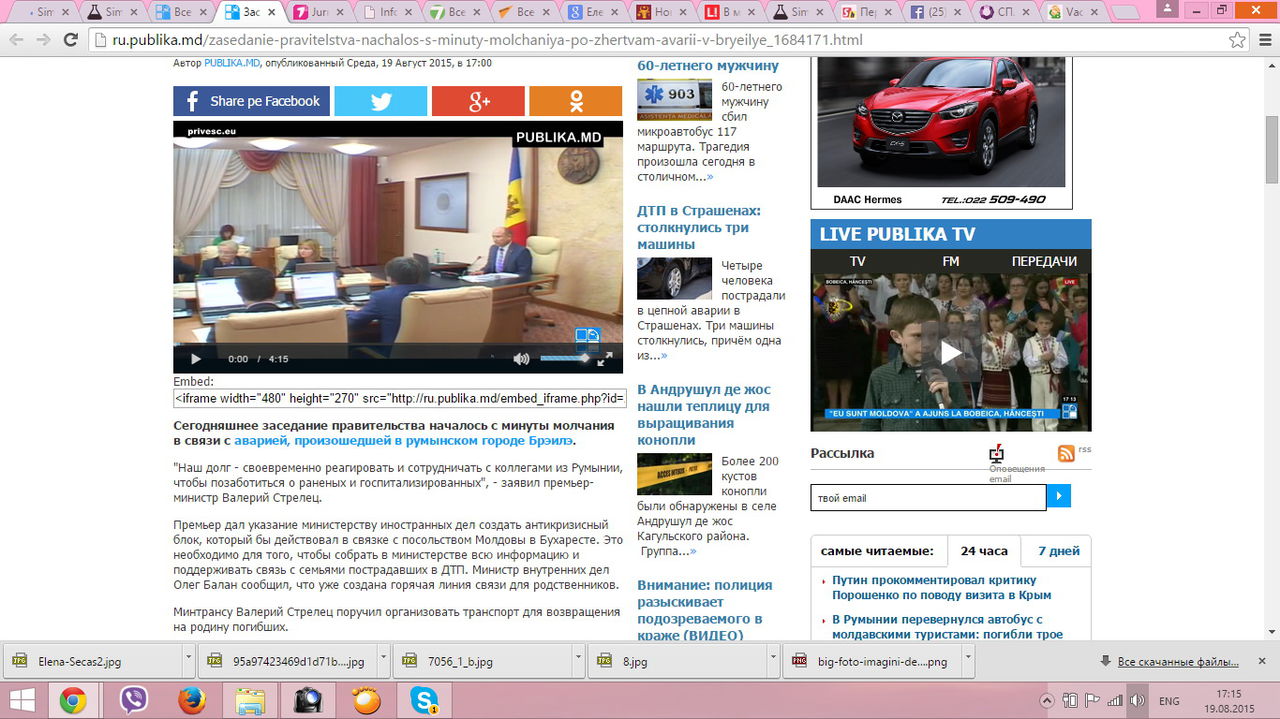Open the ambulance 903 news thumbnail
Screen dimensions: 1280x719
point(674,100)
